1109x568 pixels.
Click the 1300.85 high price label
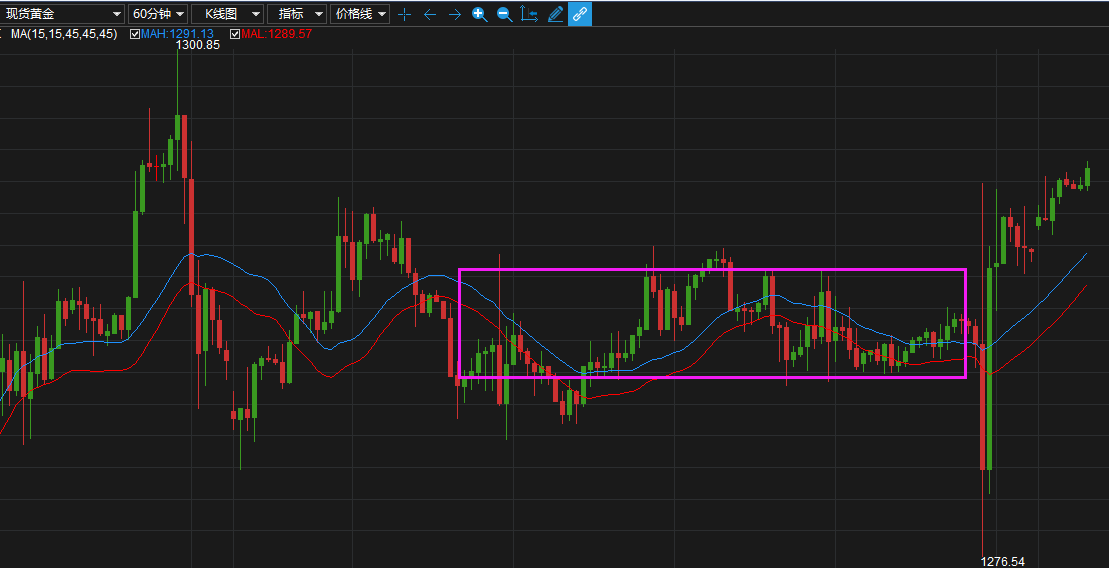pos(198,45)
